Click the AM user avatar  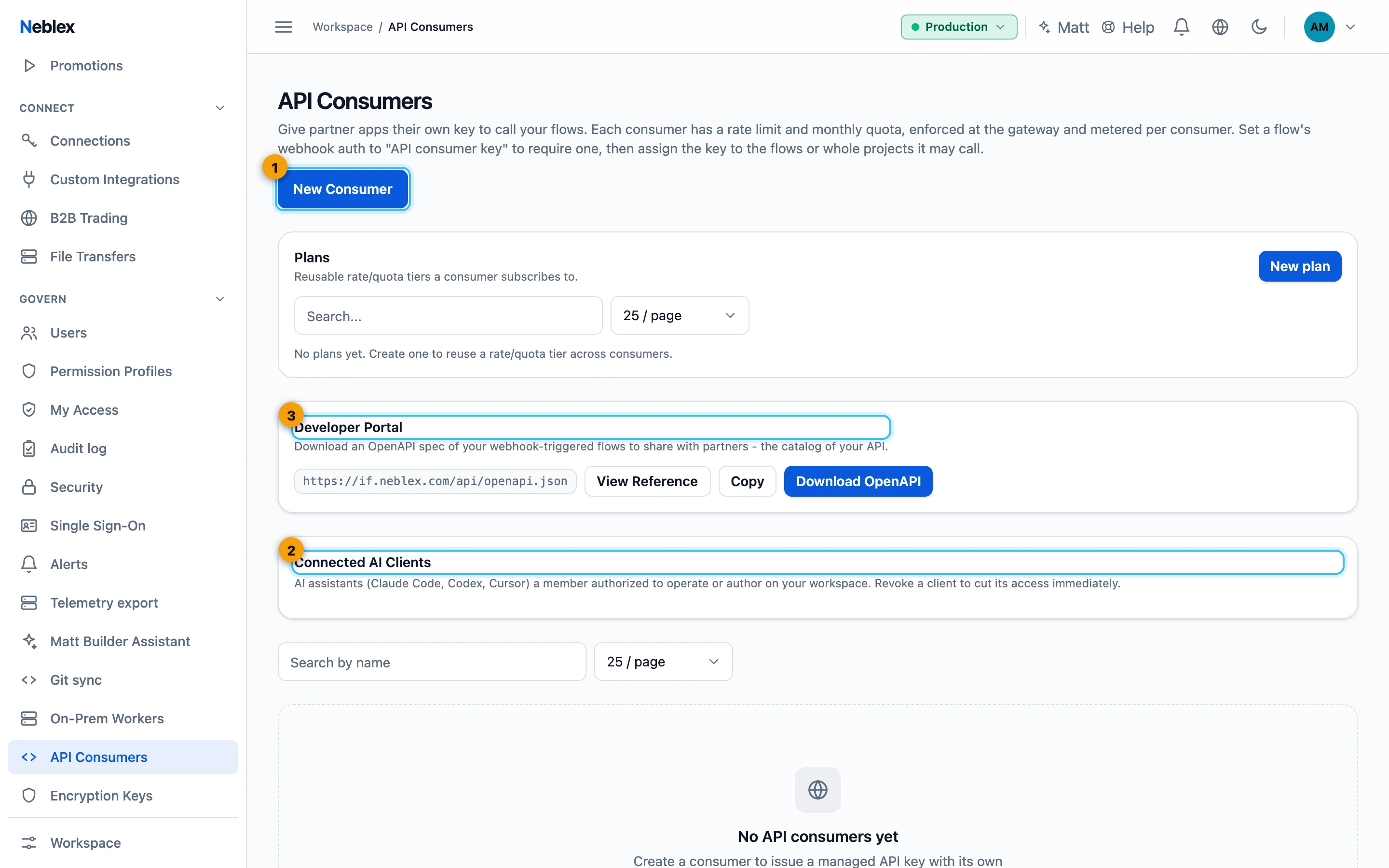pos(1319,27)
